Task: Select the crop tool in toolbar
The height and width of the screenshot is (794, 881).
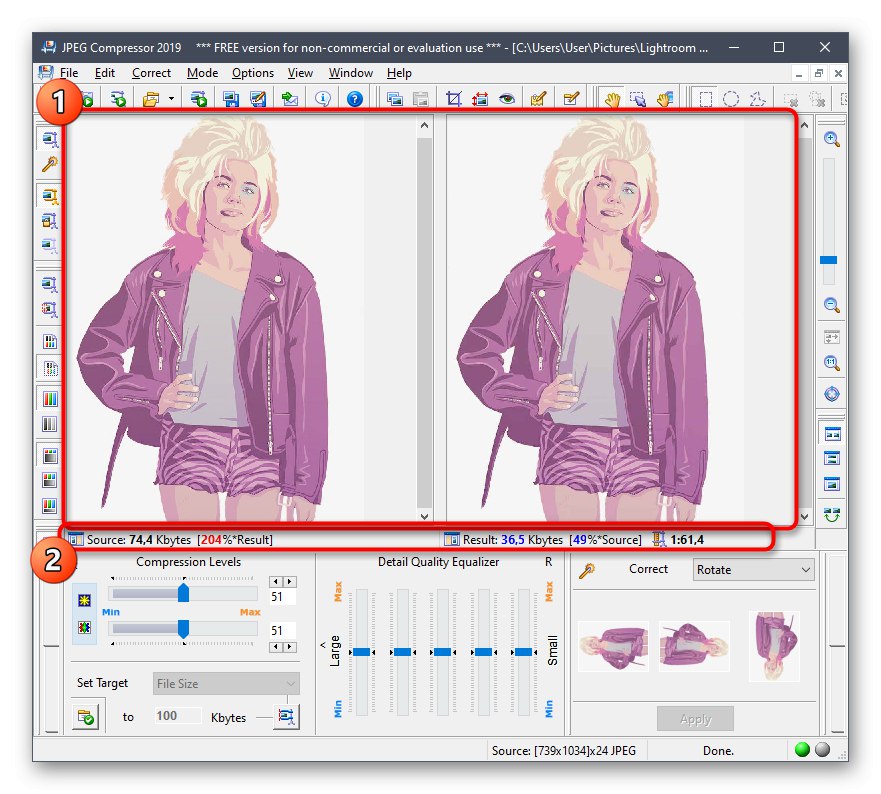Action: [x=453, y=99]
